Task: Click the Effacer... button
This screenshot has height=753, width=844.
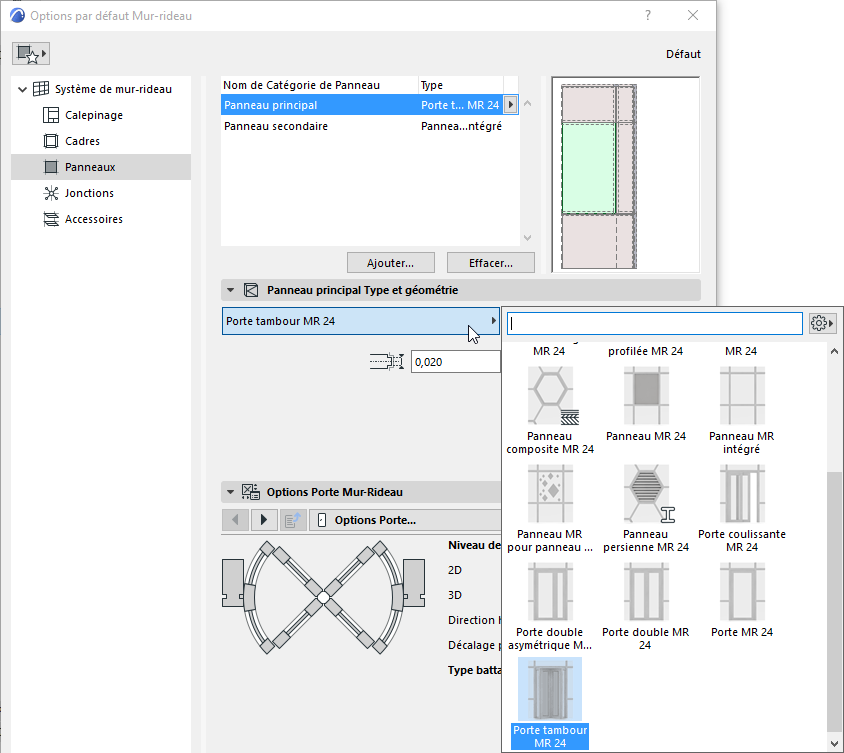Action: (x=490, y=263)
